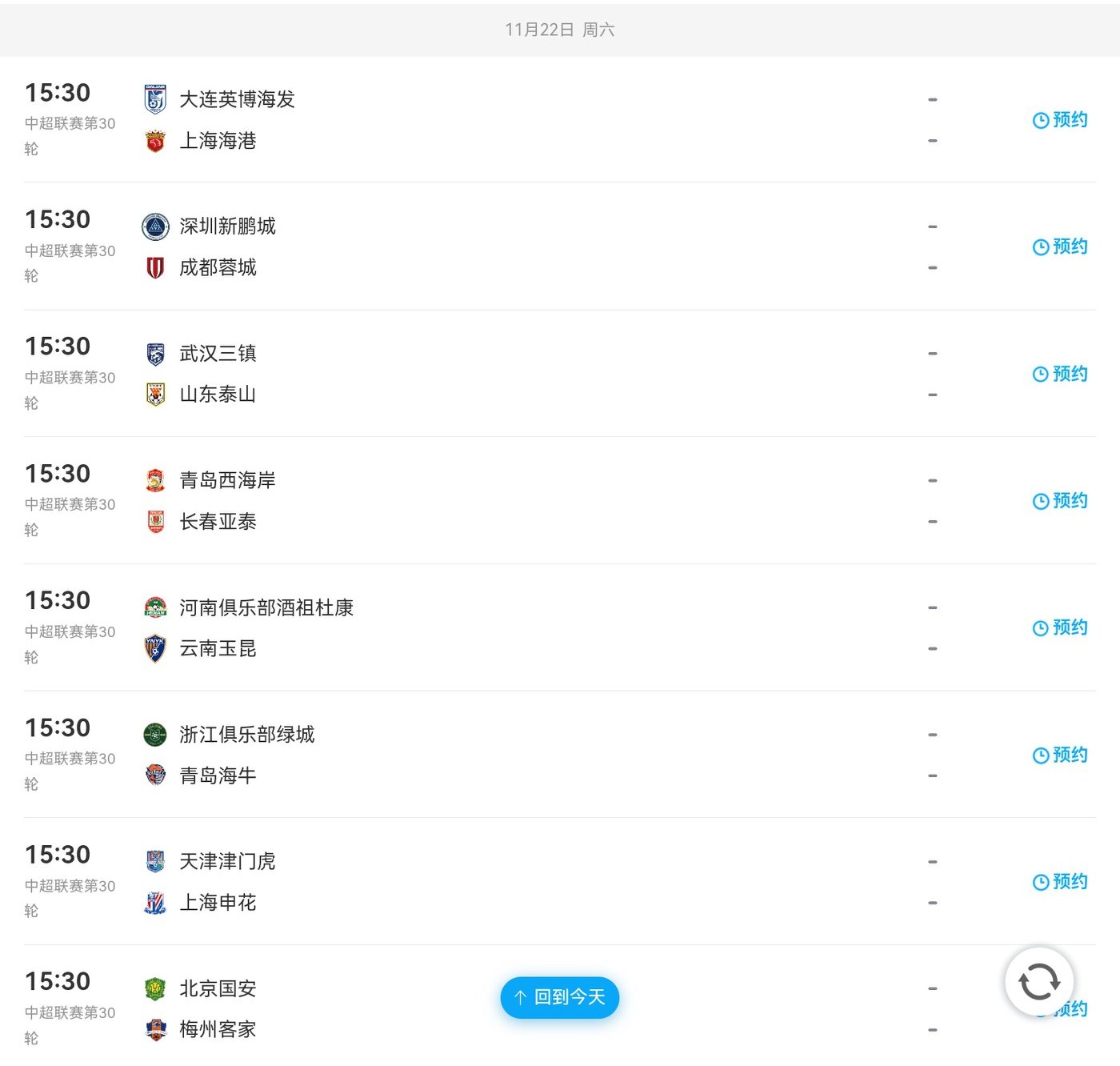Tap 回到今天 to return to today
This screenshot has width=1120, height=1066.
pos(560,997)
